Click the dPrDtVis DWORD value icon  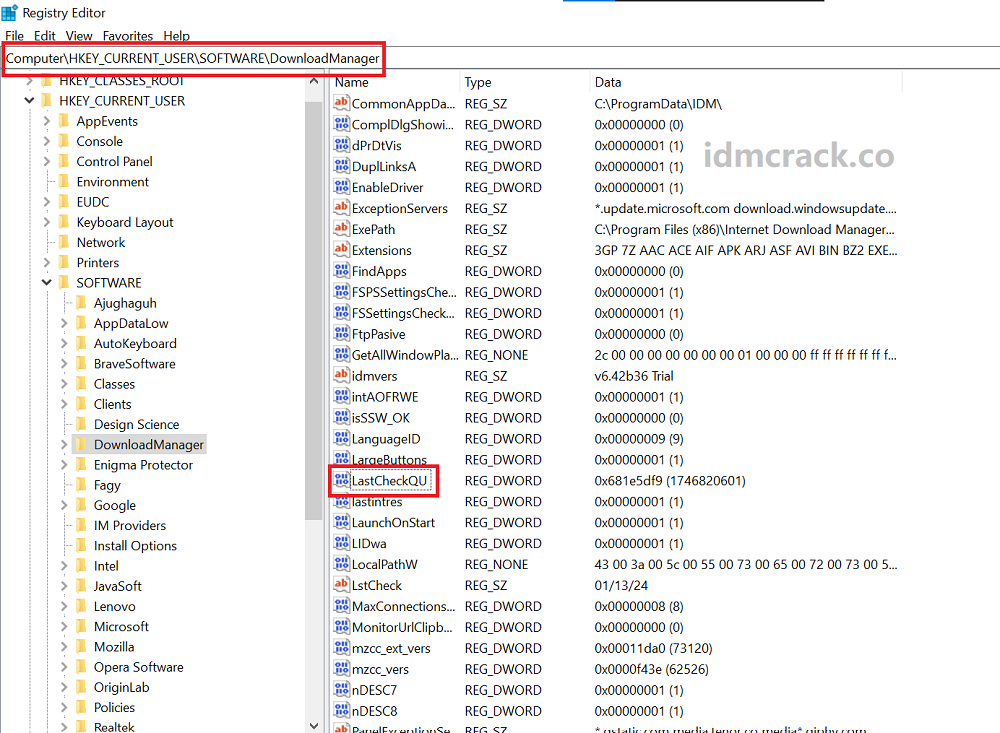tap(341, 144)
